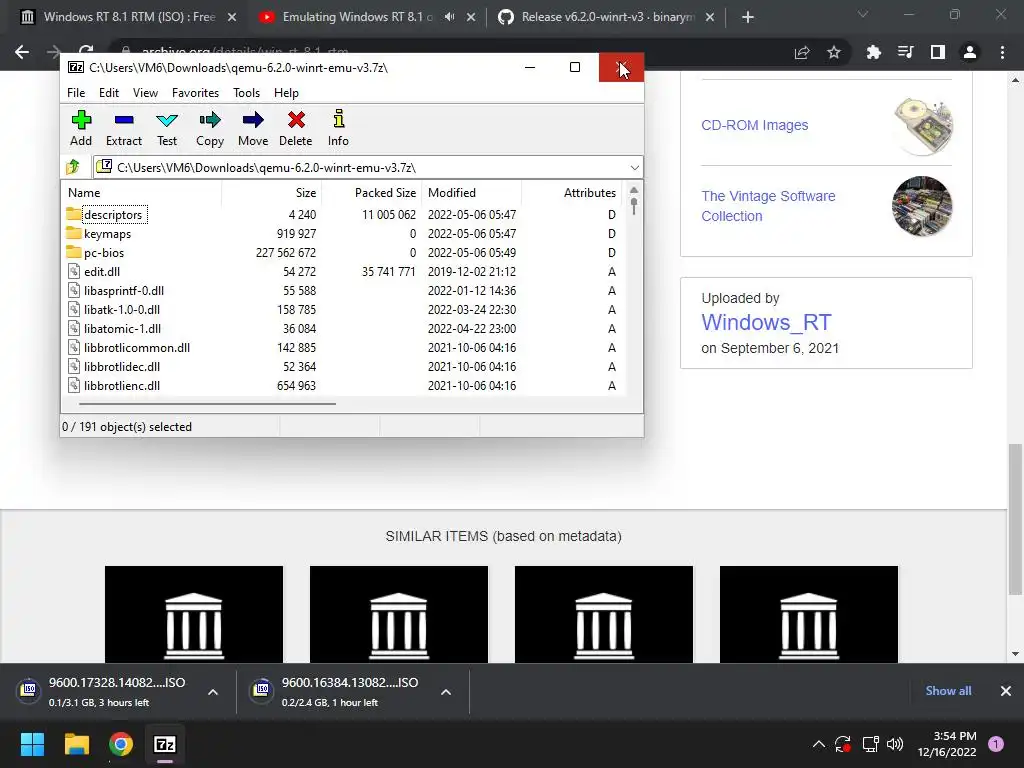Viewport: 1024px width, 768px height.
Task: Click Show all downloads
Action: coord(948,691)
